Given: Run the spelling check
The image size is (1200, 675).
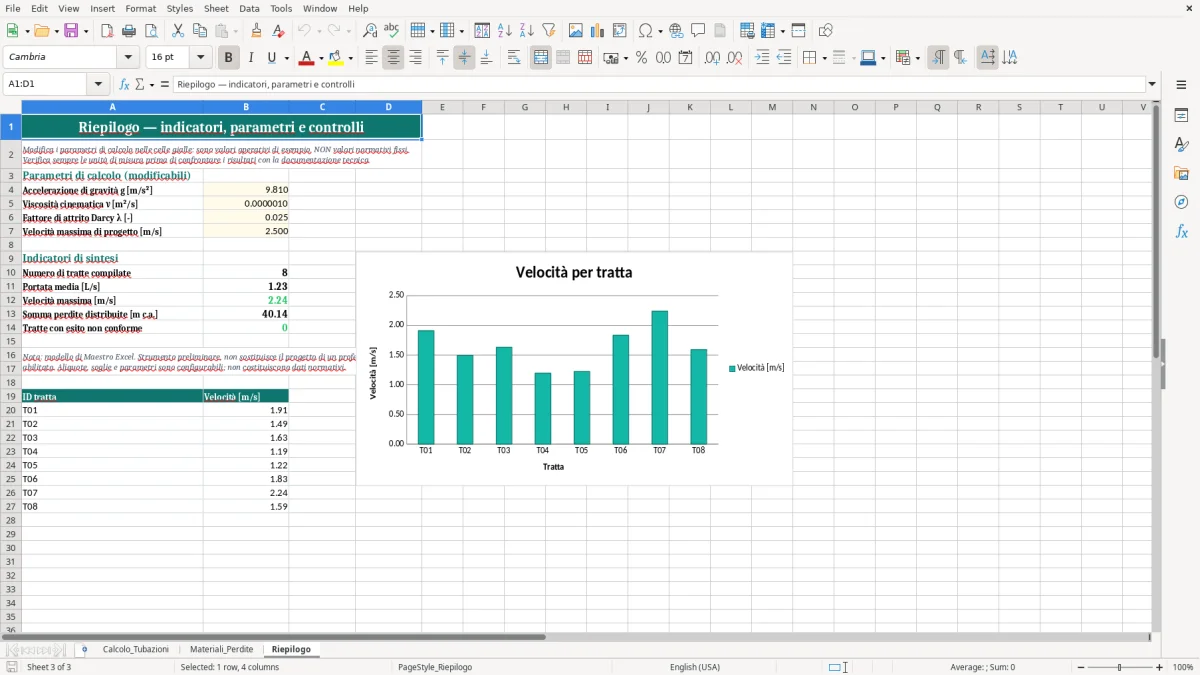Looking at the screenshot, I should click(x=392, y=31).
